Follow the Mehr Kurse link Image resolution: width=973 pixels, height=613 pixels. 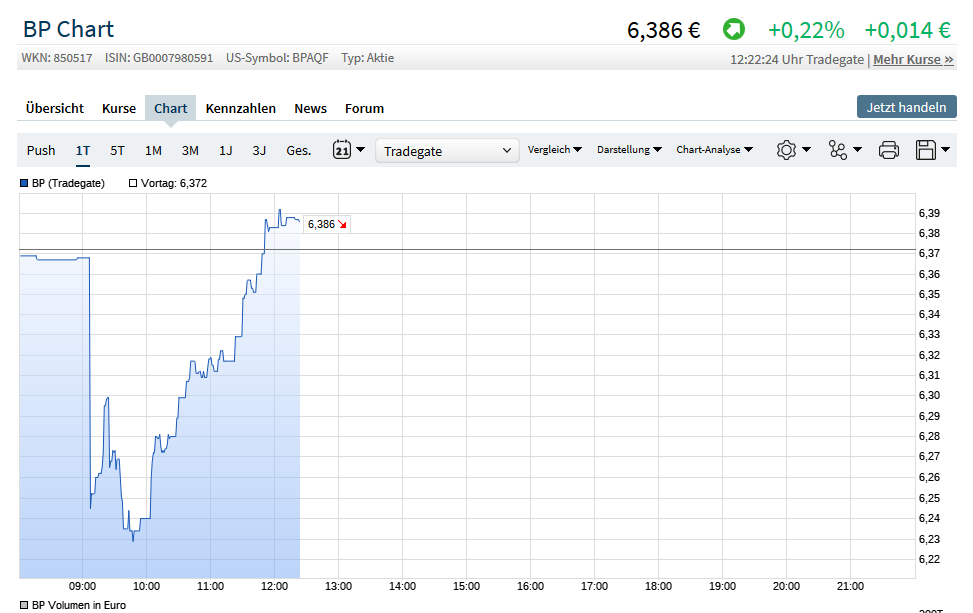(913, 60)
